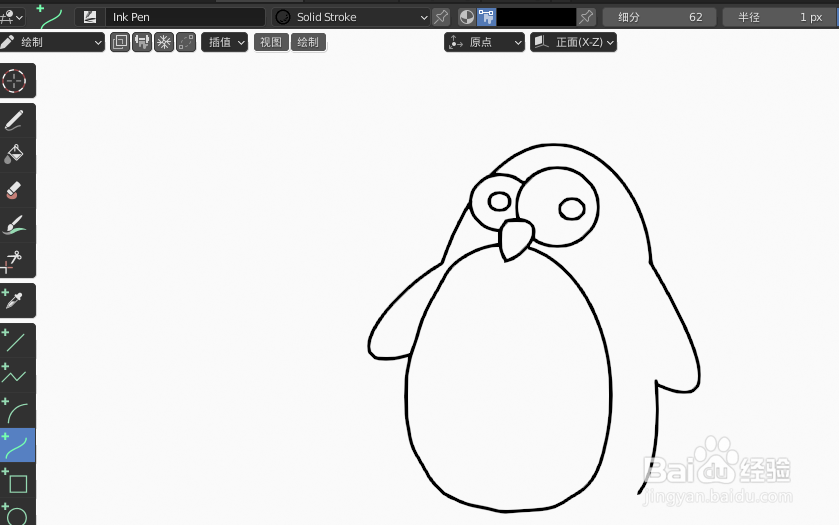The image size is (839, 525).
Task: Select the Circle shape tool
Action: click(x=15, y=513)
